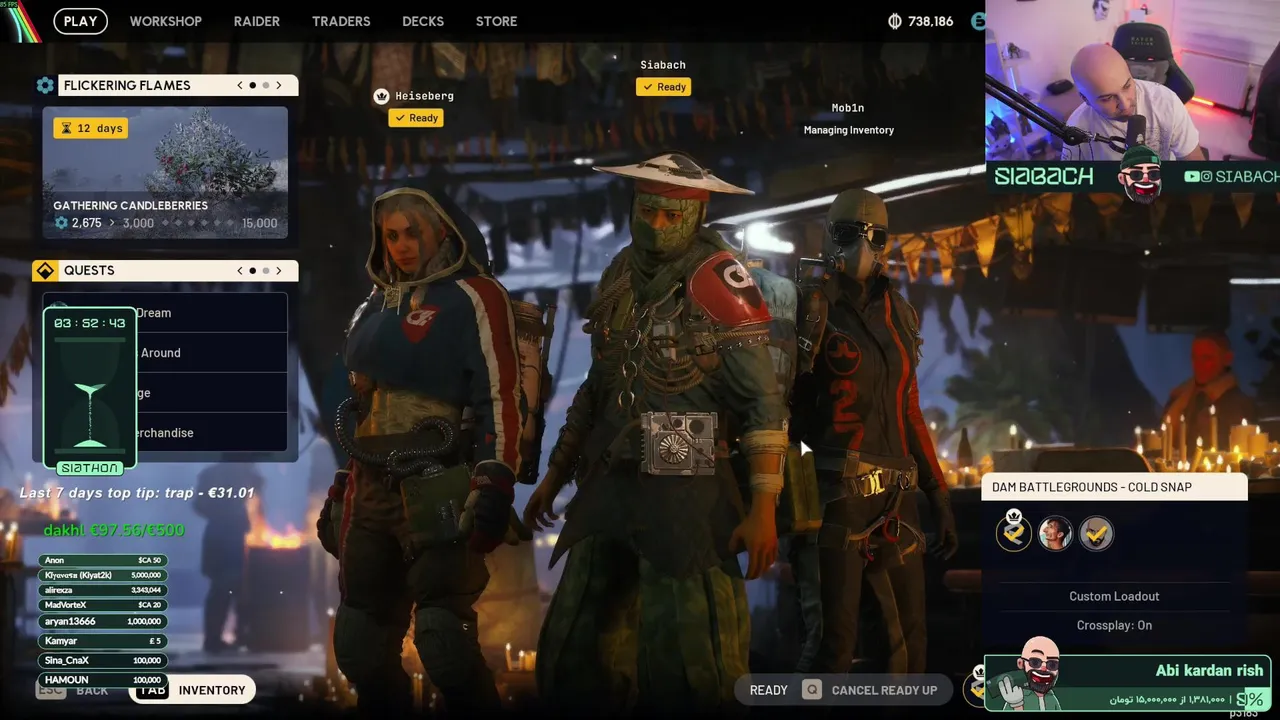Click the Siabach stream logo text
The height and width of the screenshot is (720, 1280).
click(1045, 177)
